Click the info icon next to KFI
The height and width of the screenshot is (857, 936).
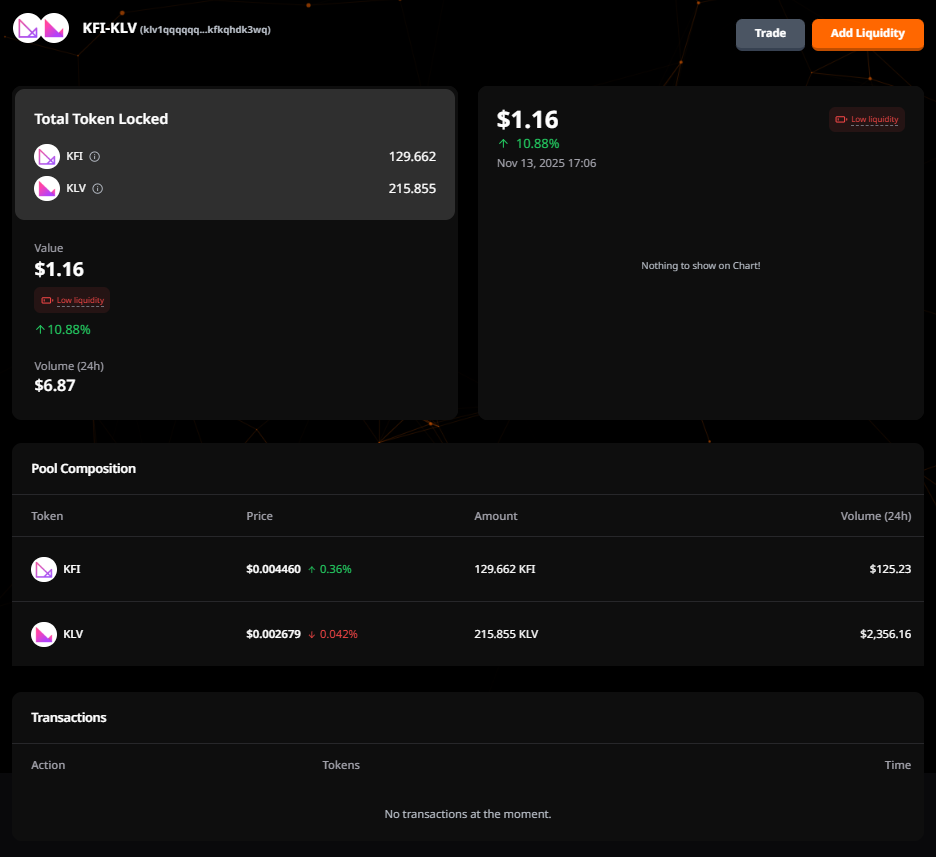[95, 157]
